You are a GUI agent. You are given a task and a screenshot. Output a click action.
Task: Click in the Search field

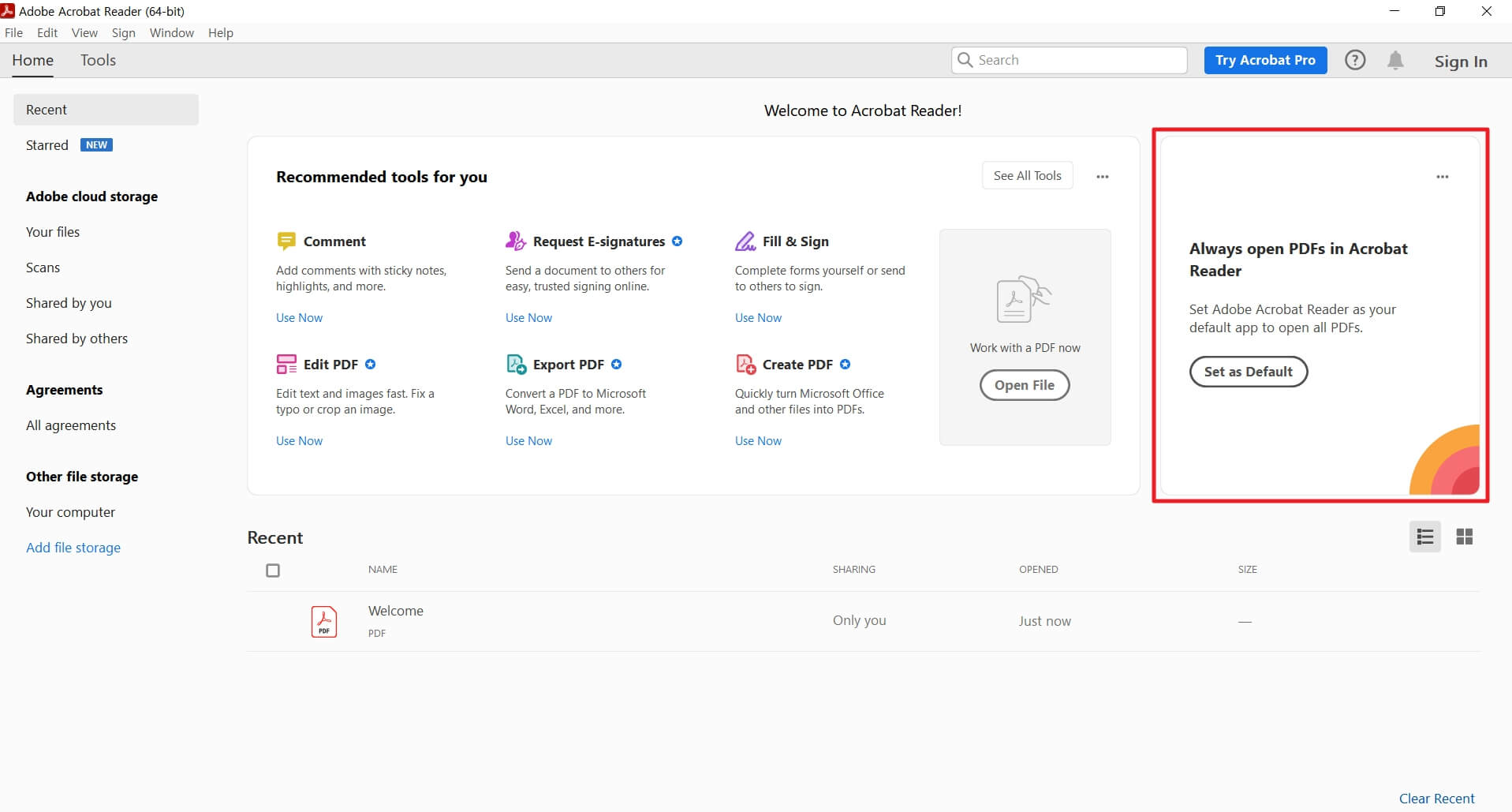[1070, 60]
